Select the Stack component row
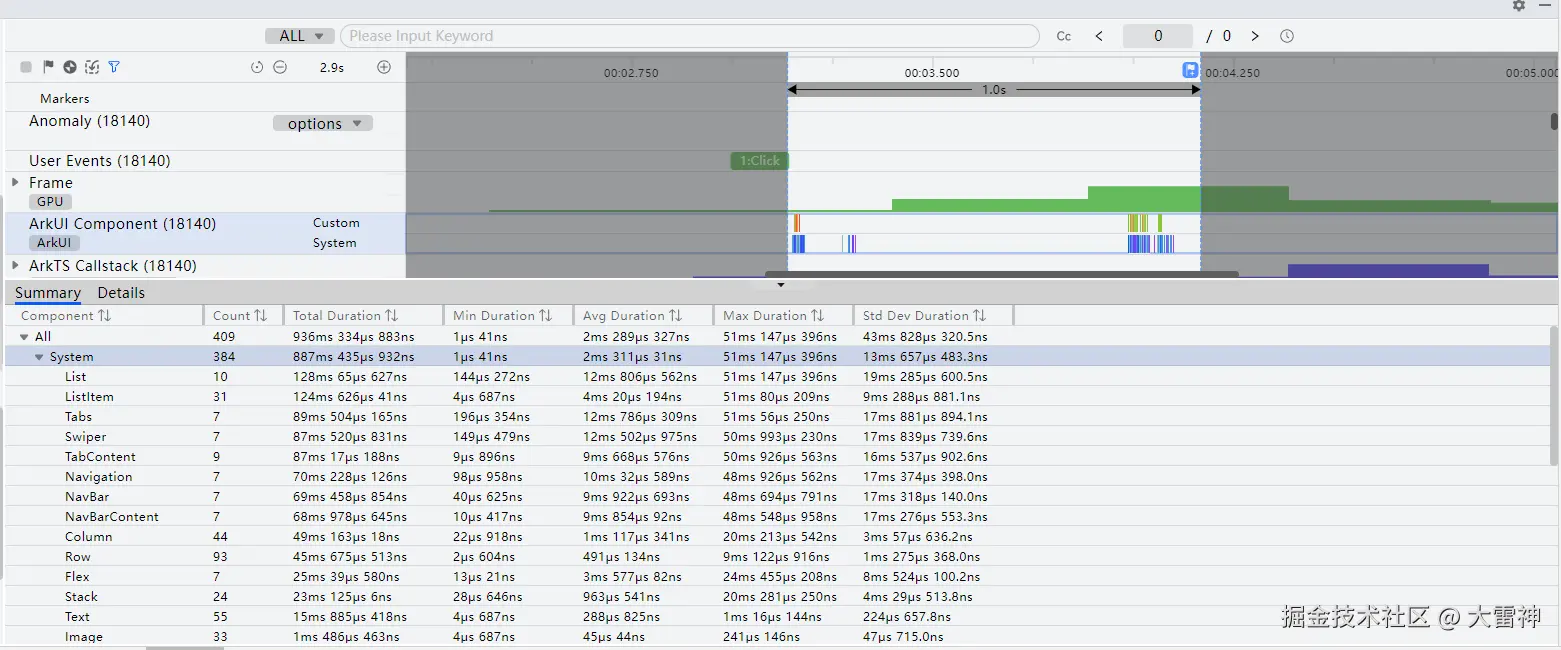 click(780, 597)
